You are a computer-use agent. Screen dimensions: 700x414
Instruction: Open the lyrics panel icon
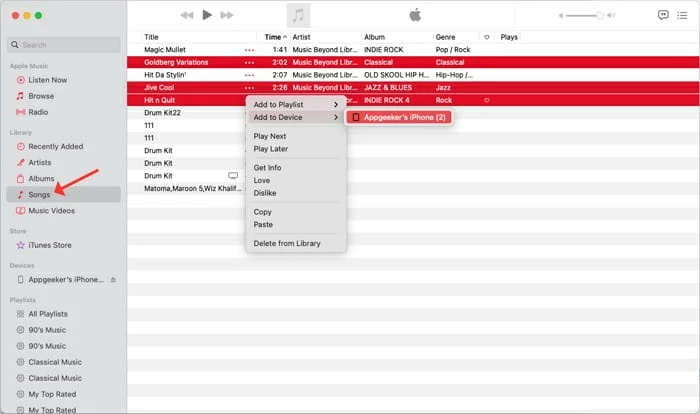coord(662,15)
